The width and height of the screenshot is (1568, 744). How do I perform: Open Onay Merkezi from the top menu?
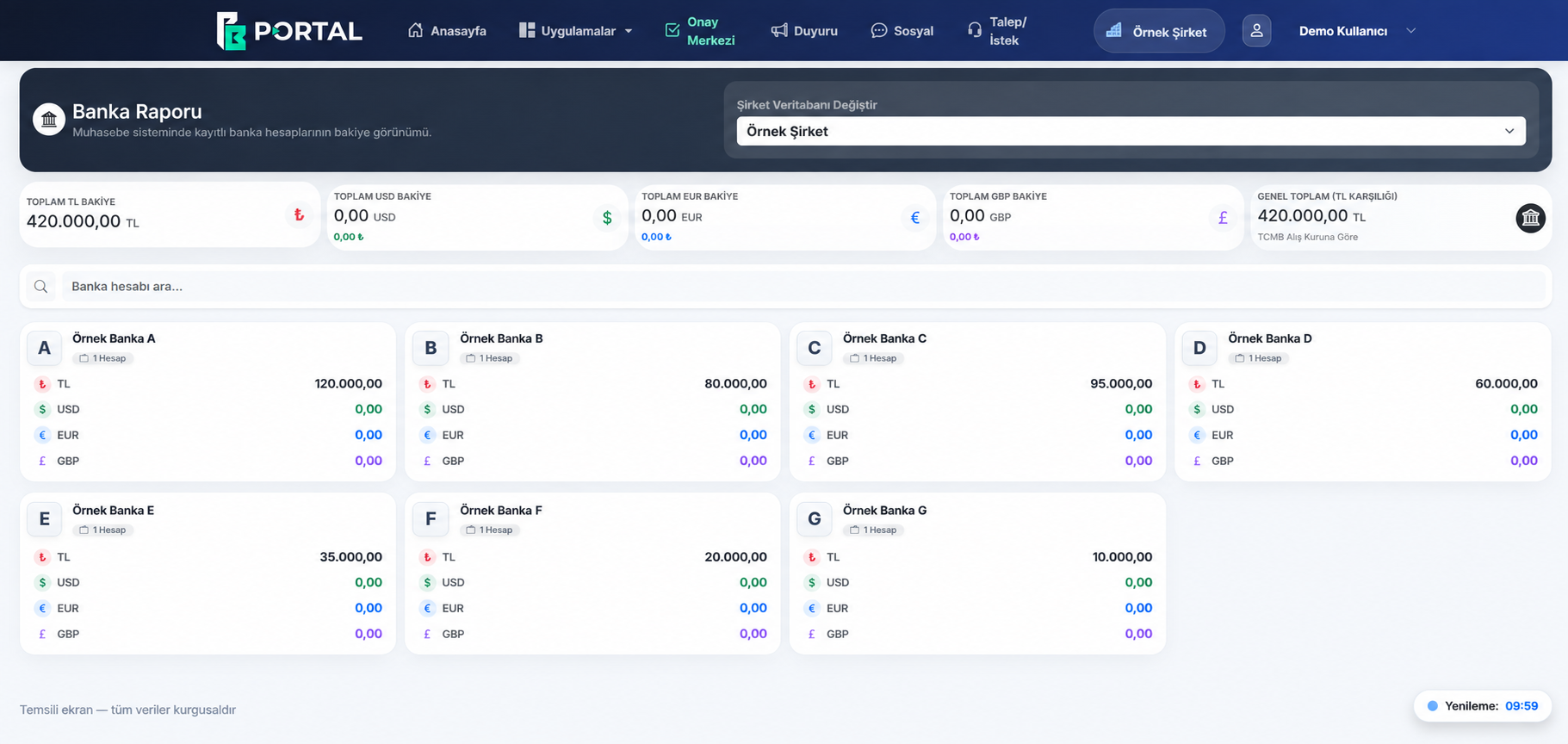[x=700, y=31]
